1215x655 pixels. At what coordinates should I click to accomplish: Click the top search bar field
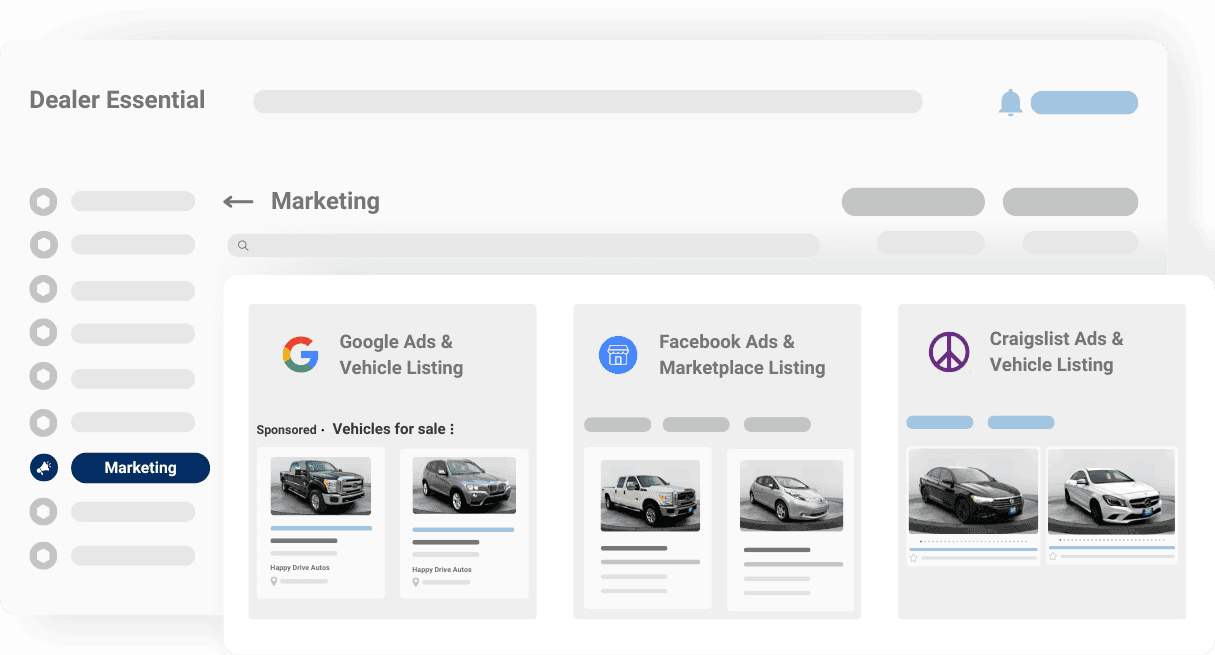click(587, 102)
